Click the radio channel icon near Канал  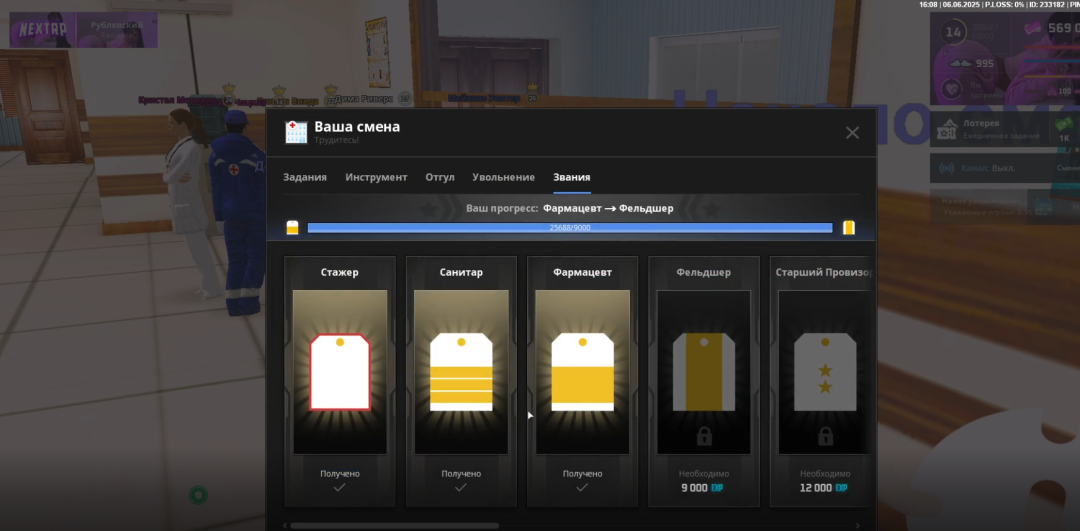point(948,168)
